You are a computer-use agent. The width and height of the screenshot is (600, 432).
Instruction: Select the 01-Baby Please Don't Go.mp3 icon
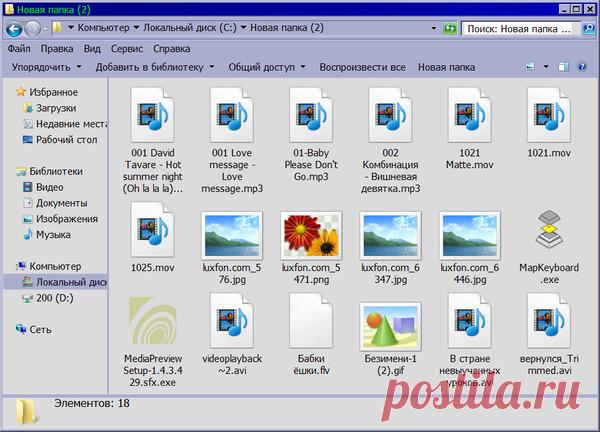pyautogui.click(x=310, y=117)
